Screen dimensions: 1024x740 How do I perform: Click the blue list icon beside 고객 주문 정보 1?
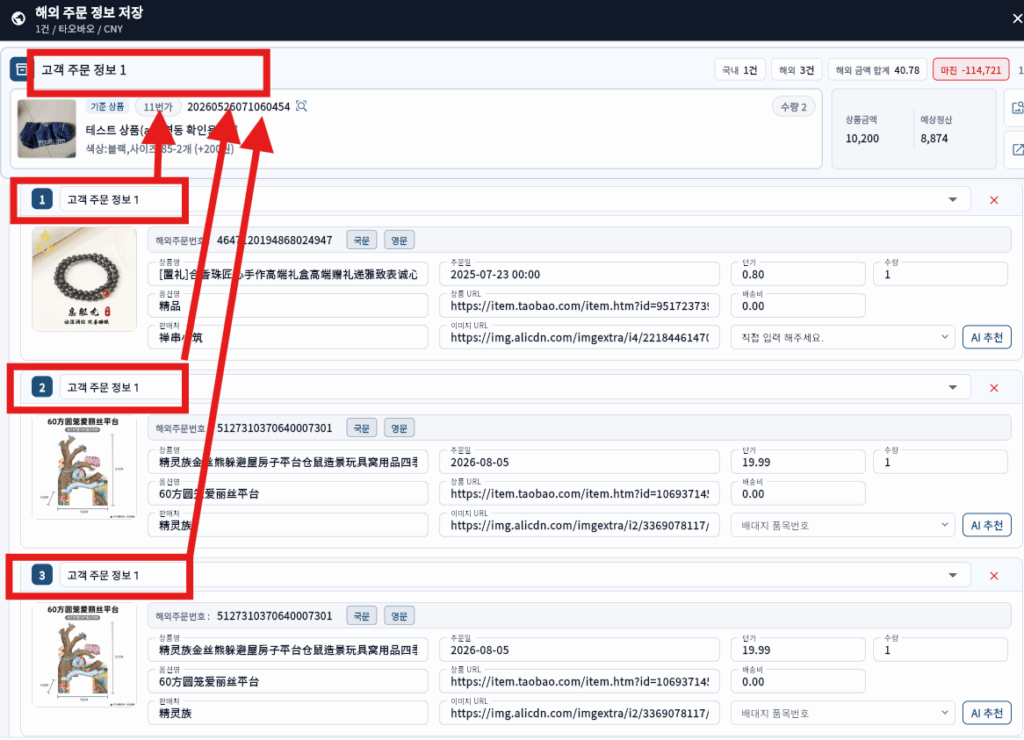pos(20,69)
